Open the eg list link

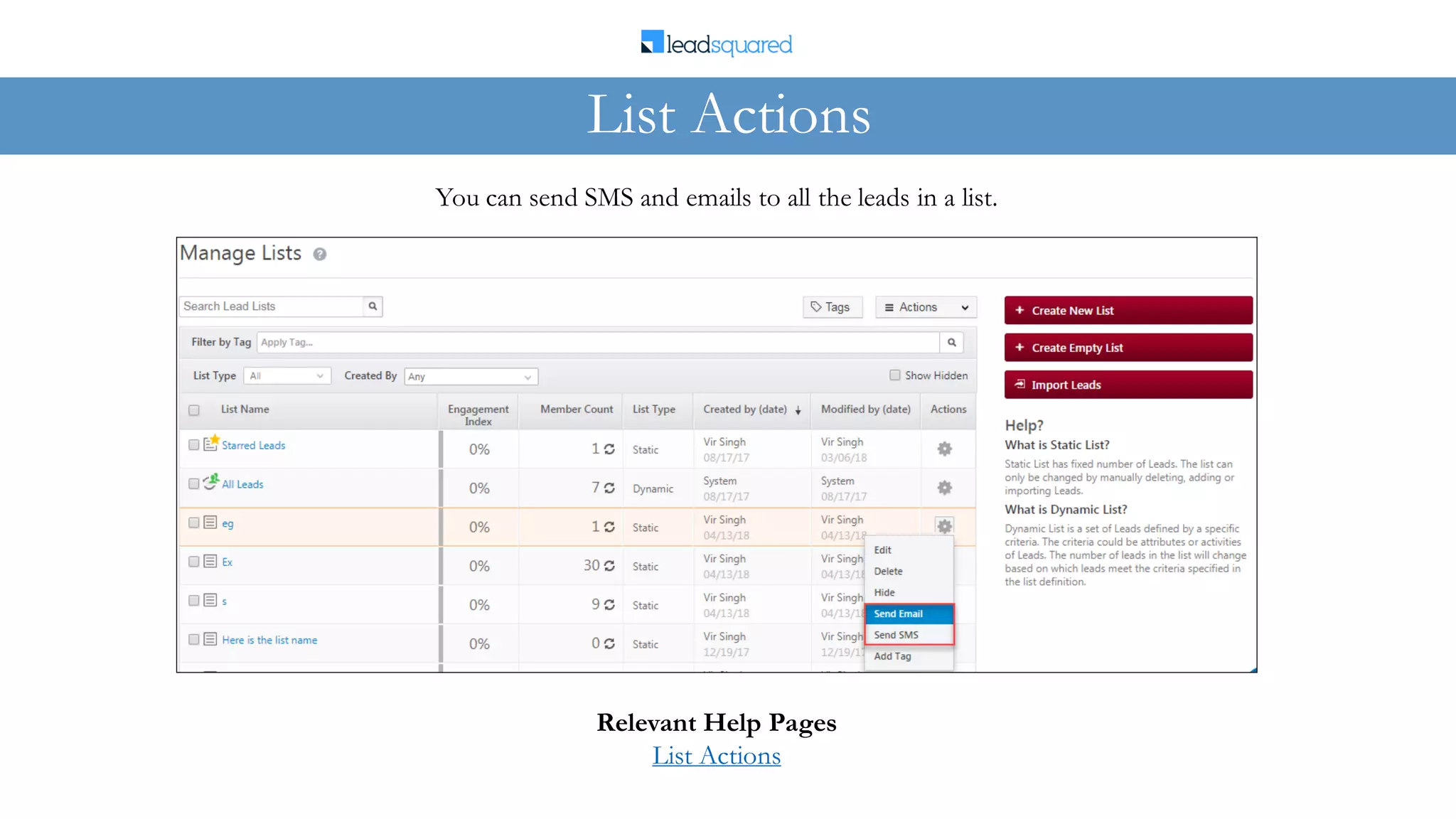click(x=227, y=524)
